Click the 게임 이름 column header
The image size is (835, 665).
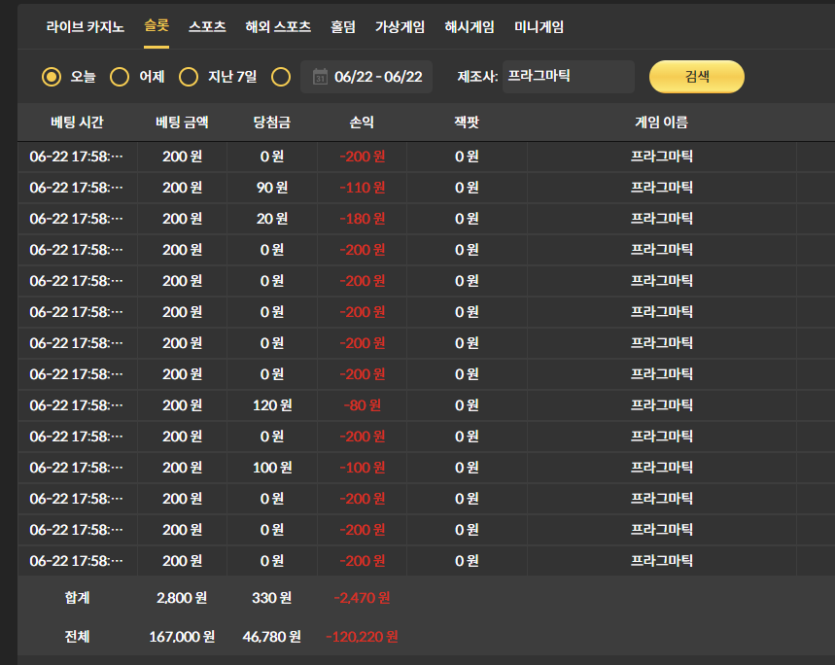point(661,122)
